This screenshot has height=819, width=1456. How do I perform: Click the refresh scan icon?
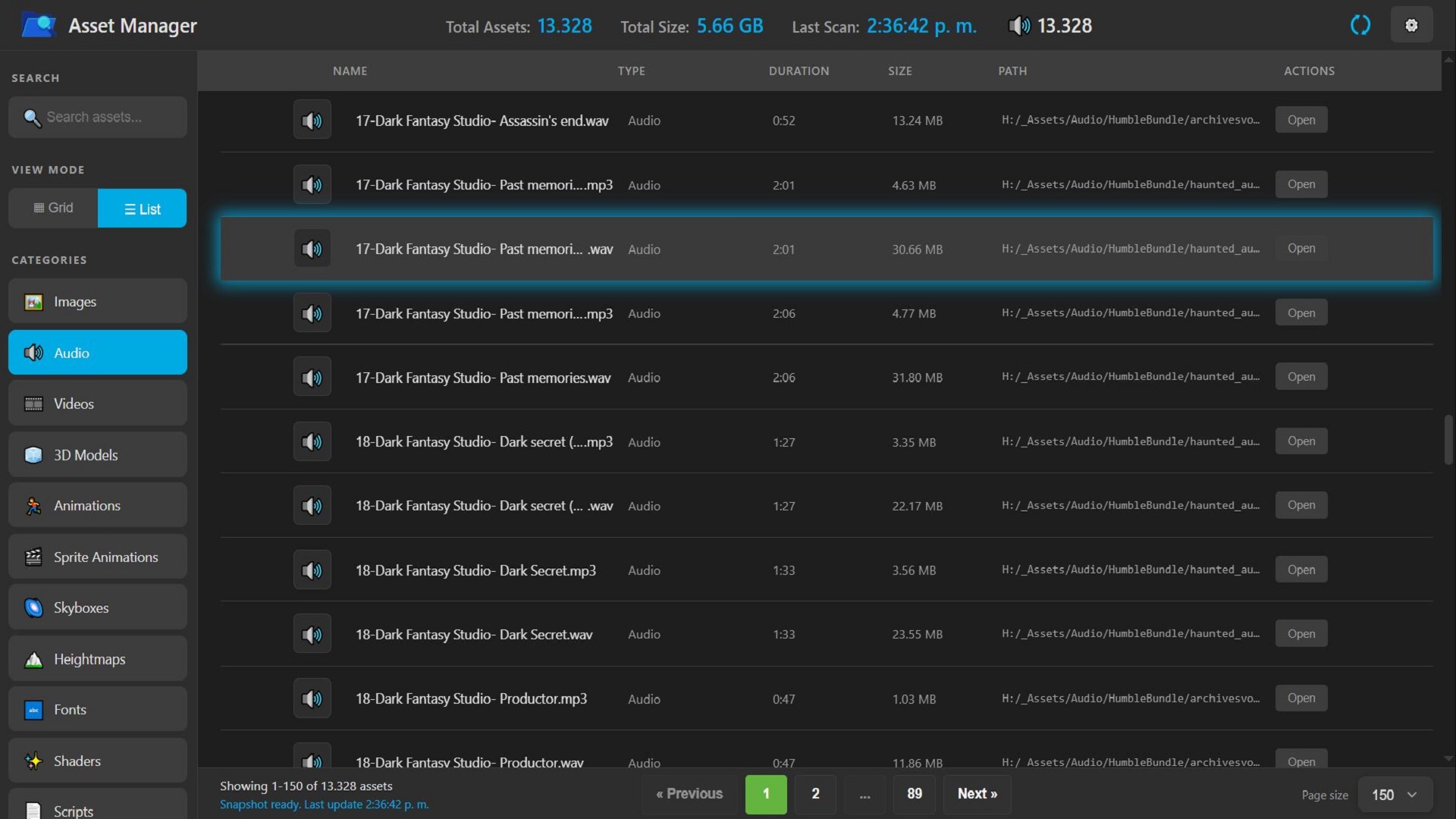(1360, 25)
